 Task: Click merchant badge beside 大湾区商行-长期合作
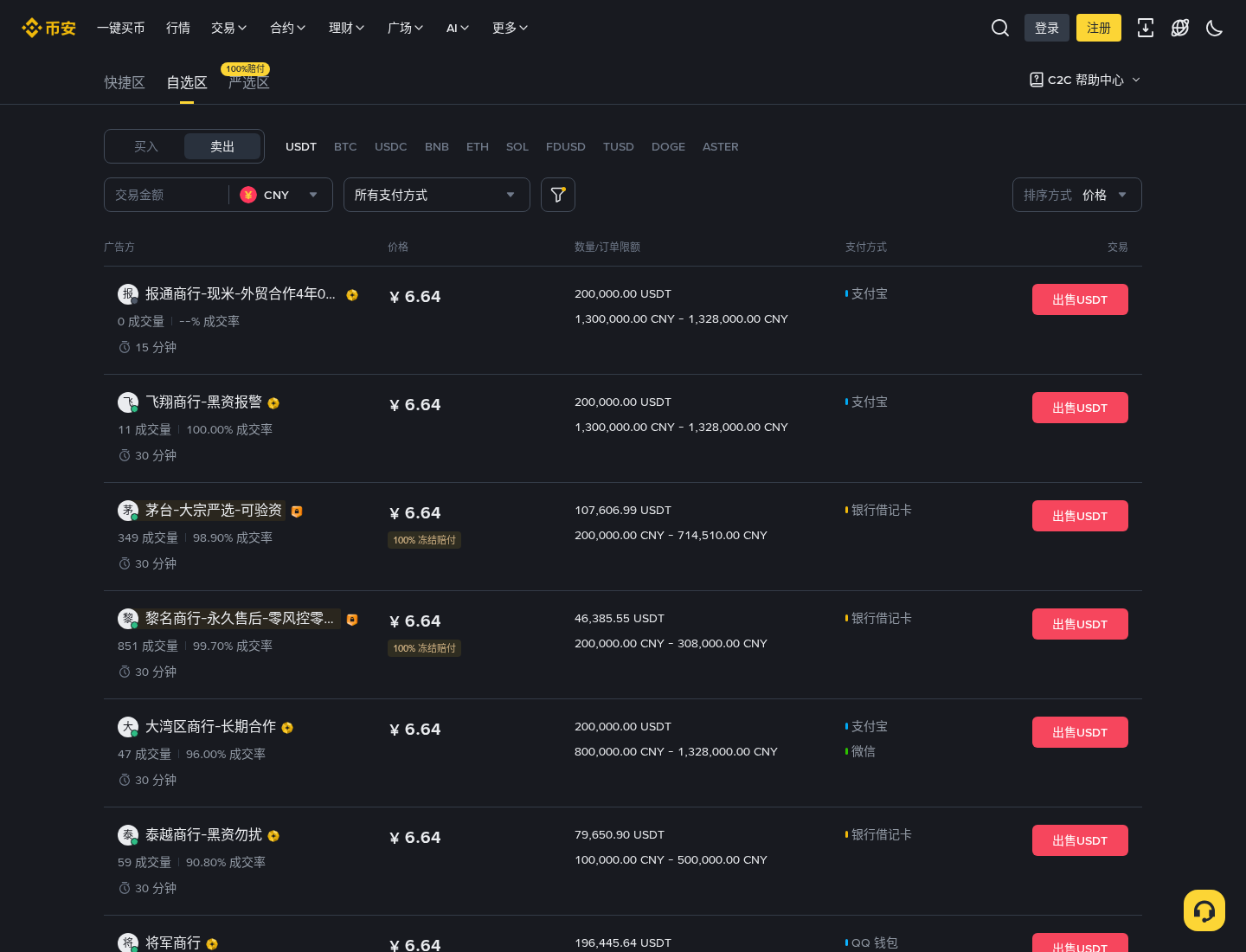[x=287, y=728]
